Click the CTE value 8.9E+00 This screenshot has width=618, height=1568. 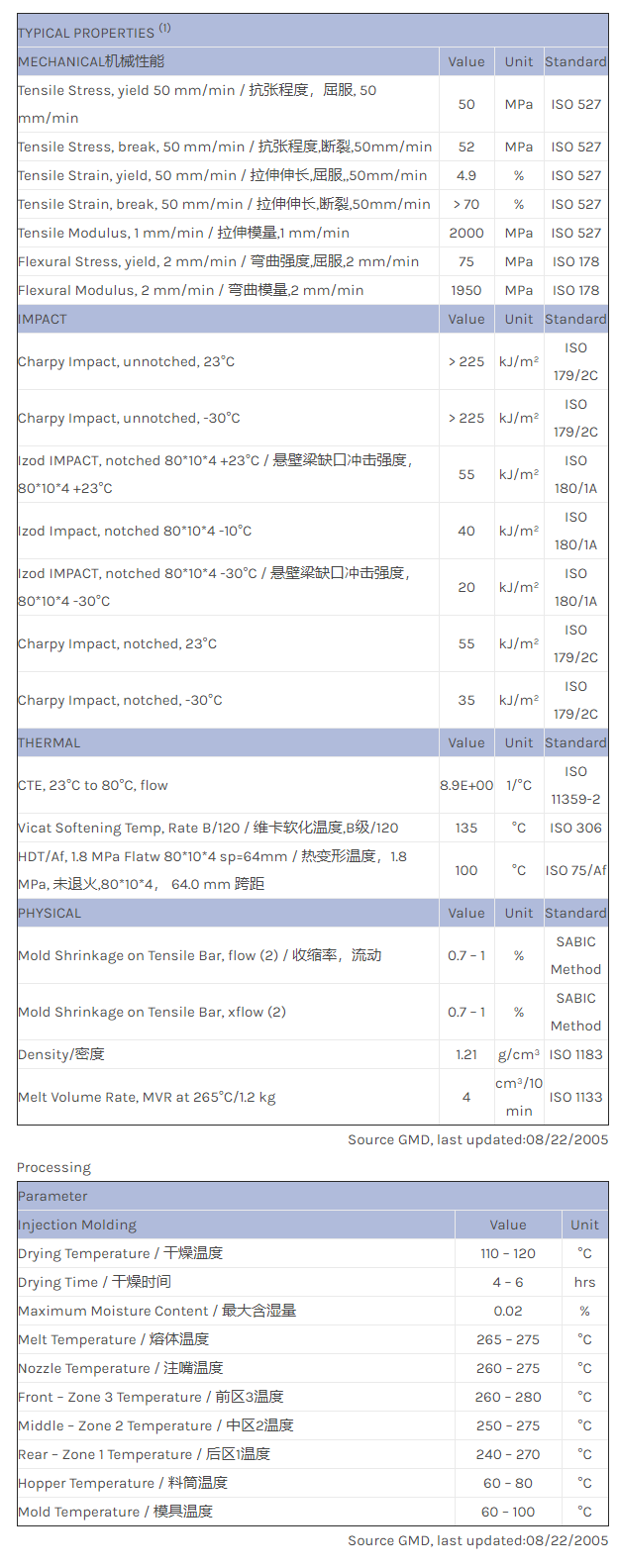pyautogui.click(x=466, y=785)
